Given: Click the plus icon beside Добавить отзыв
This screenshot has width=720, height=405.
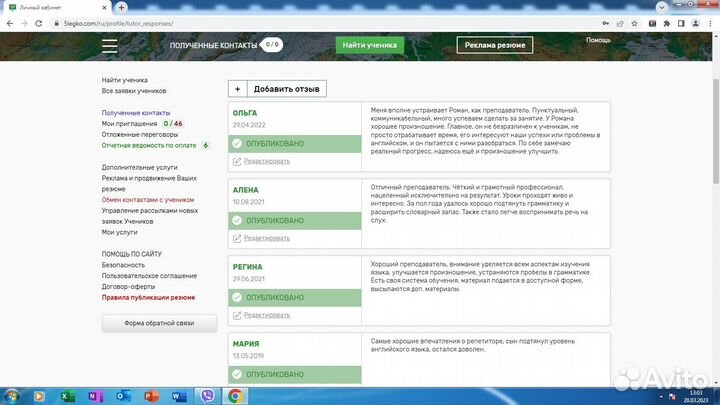Looking at the screenshot, I should (237, 89).
